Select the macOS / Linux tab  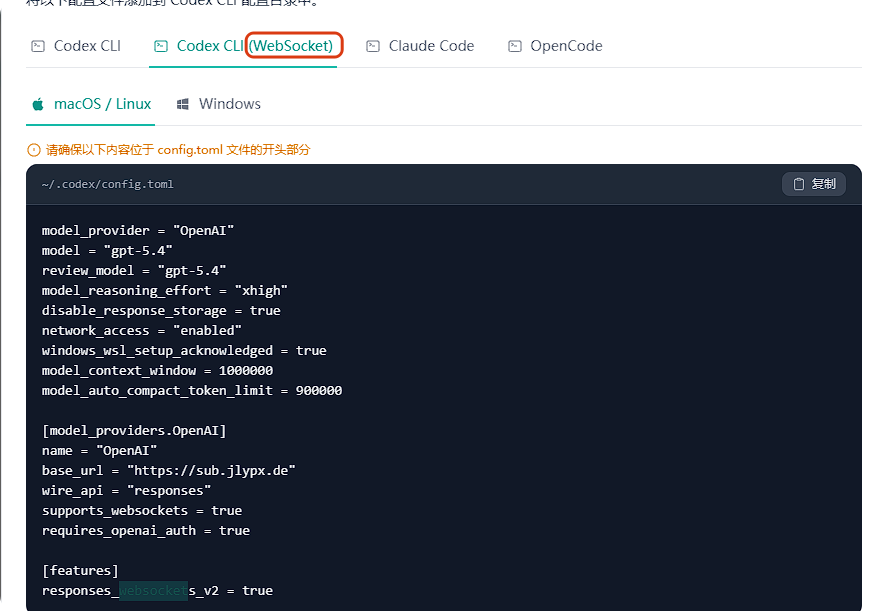(x=92, y=104)
